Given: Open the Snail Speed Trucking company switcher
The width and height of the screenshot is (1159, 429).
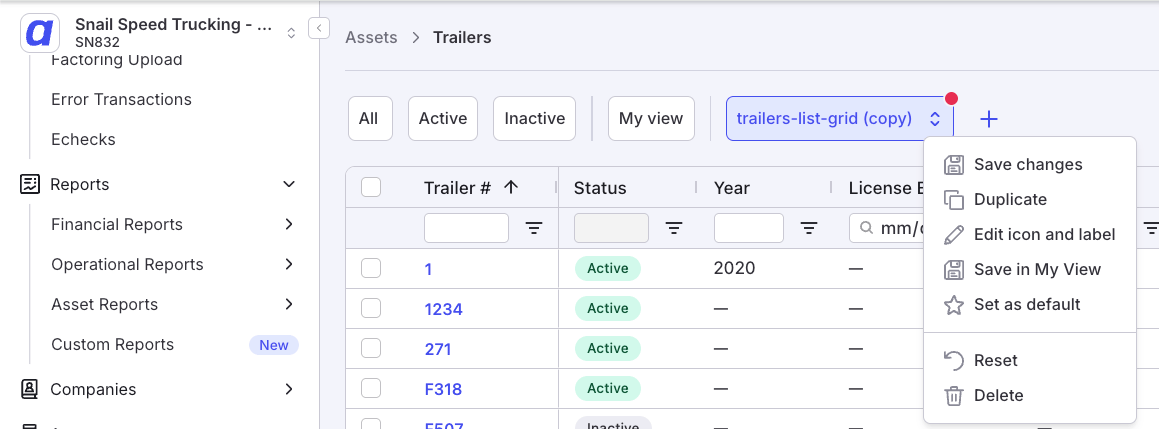Looking at the screenshot, I should [291, 33].
